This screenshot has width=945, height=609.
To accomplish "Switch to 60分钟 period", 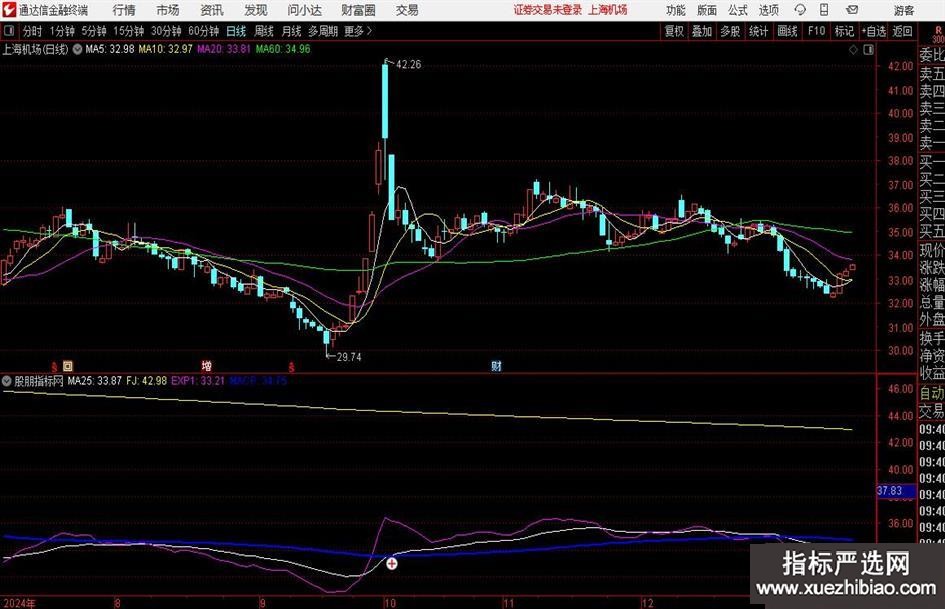I will click(203, 31).
